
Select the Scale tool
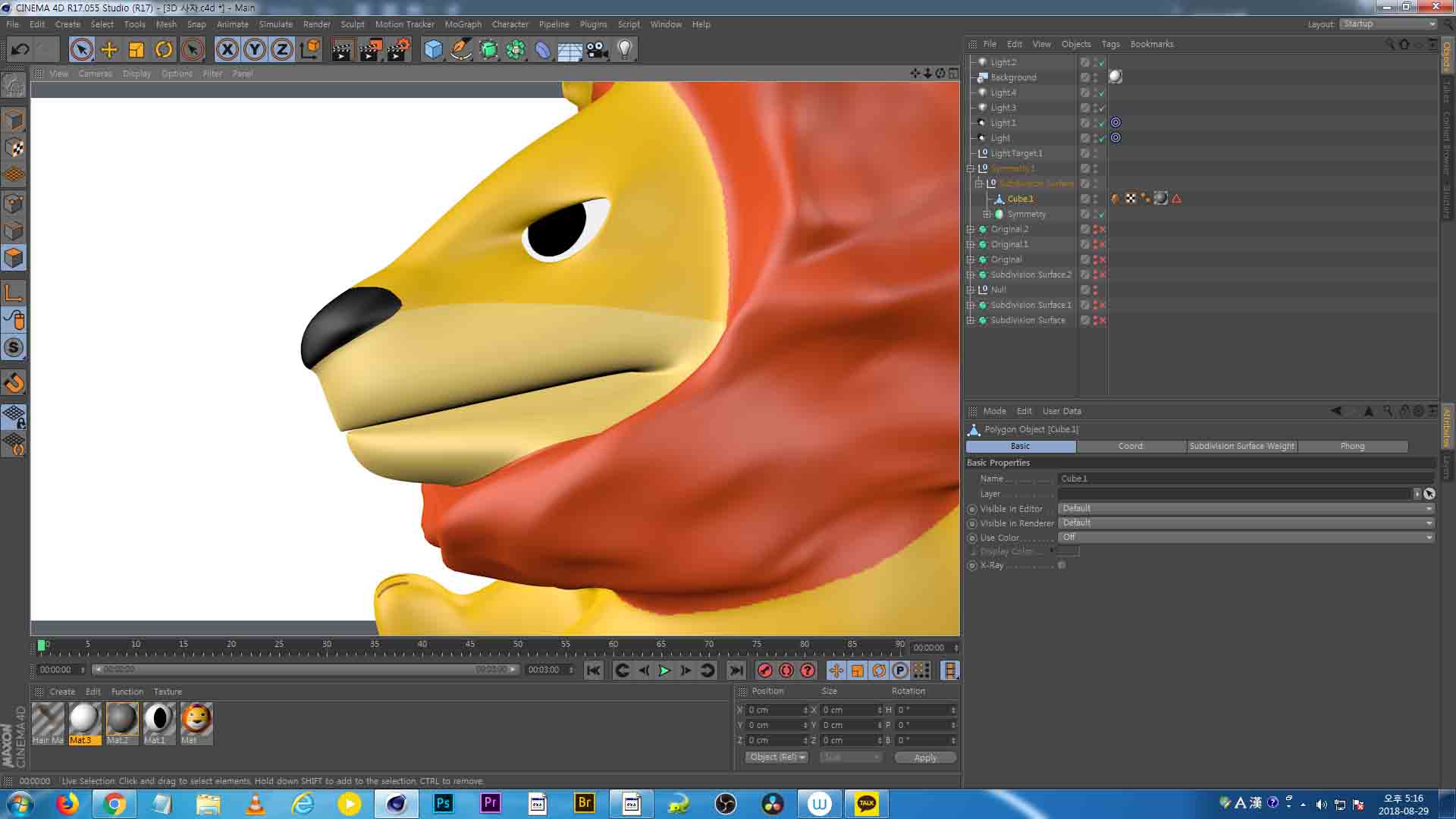tap(136, 50)
